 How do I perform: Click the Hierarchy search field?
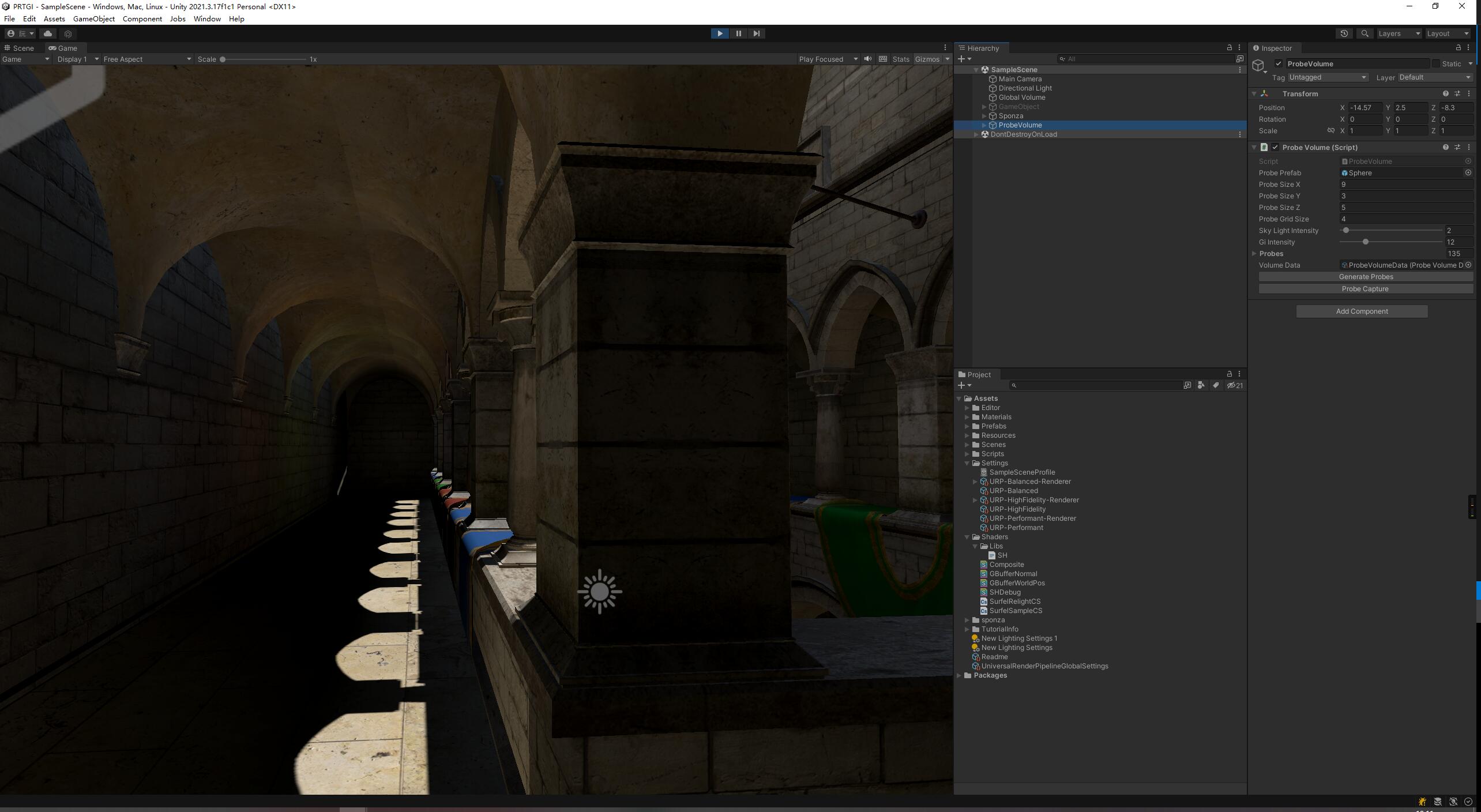pyautogui.click(x=1145, y=59)
